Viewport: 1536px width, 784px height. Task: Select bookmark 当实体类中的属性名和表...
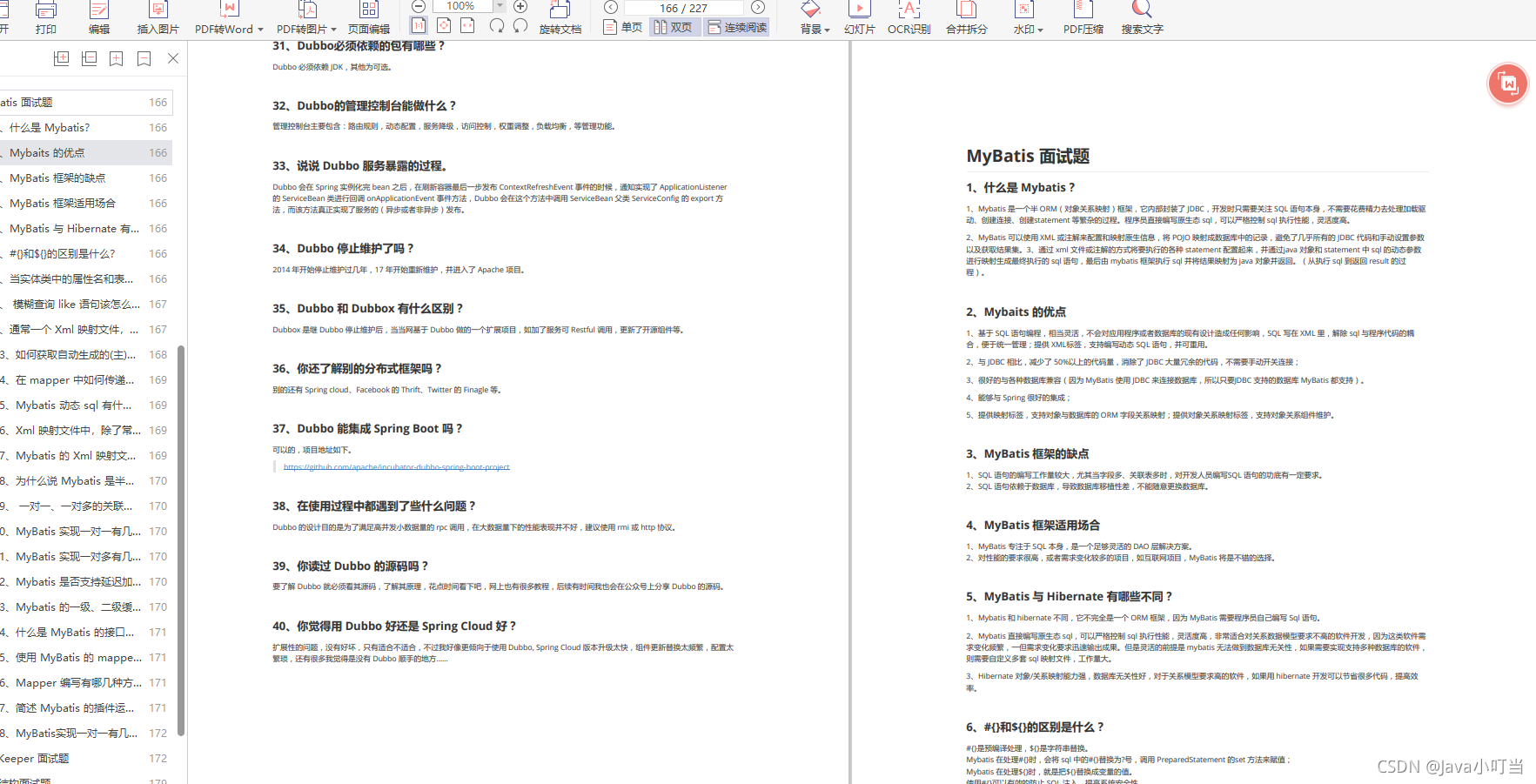tap(86, 278)
